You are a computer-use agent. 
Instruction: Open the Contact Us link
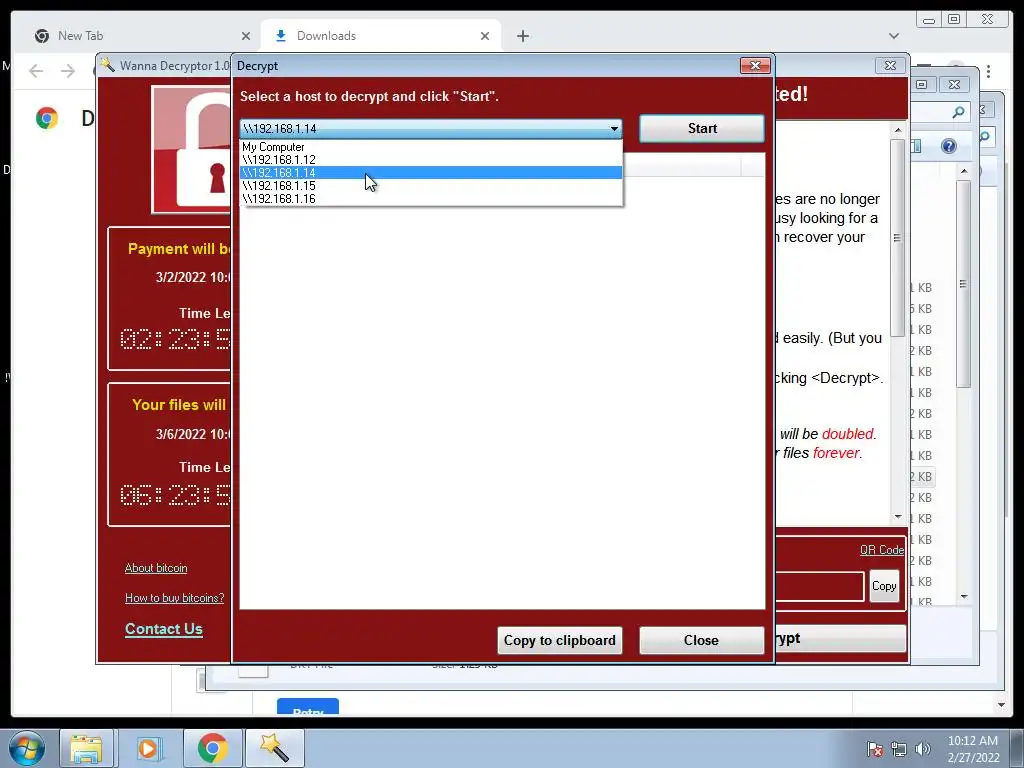click(164, 629)
